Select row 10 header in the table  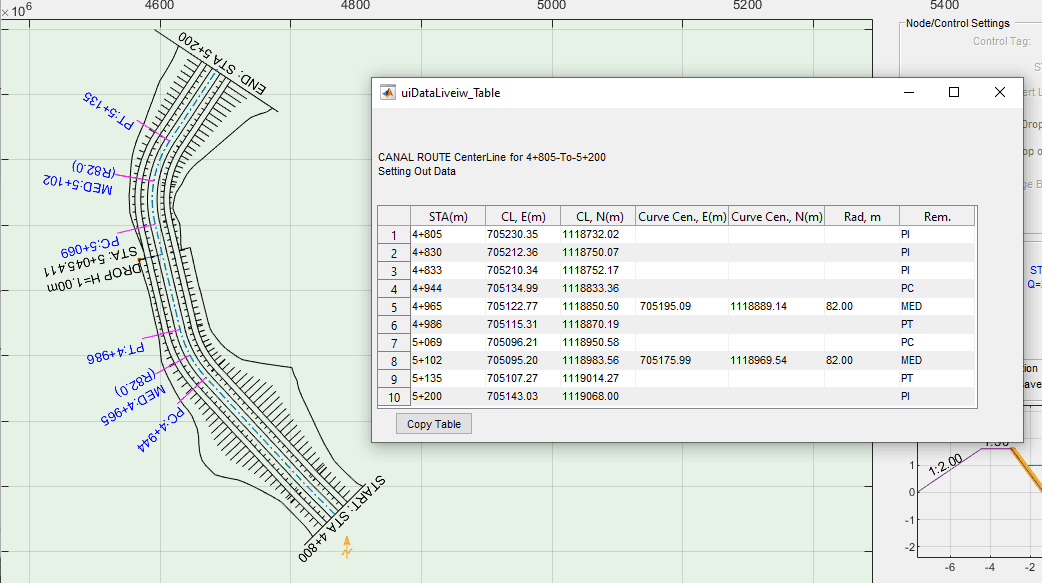point(394,397)
